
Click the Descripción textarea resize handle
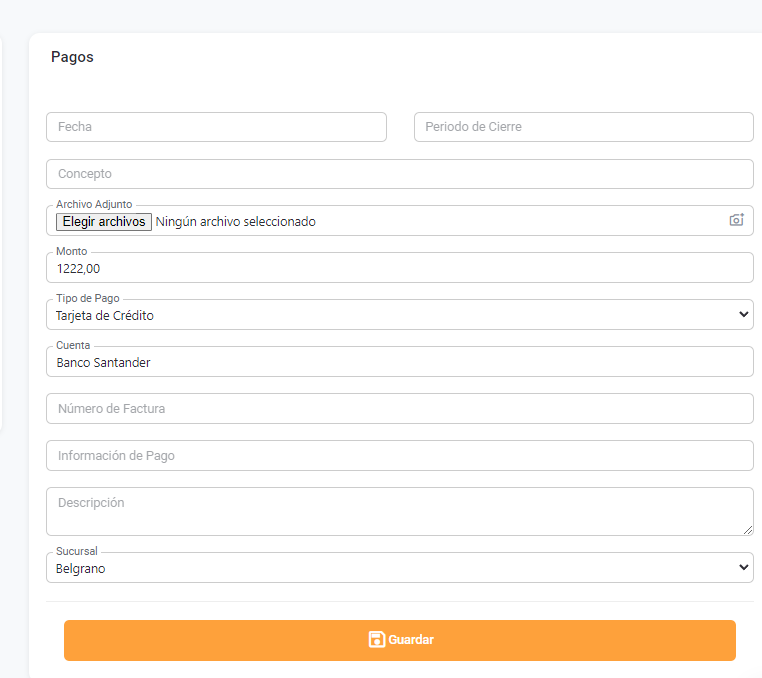pos(748,530)
